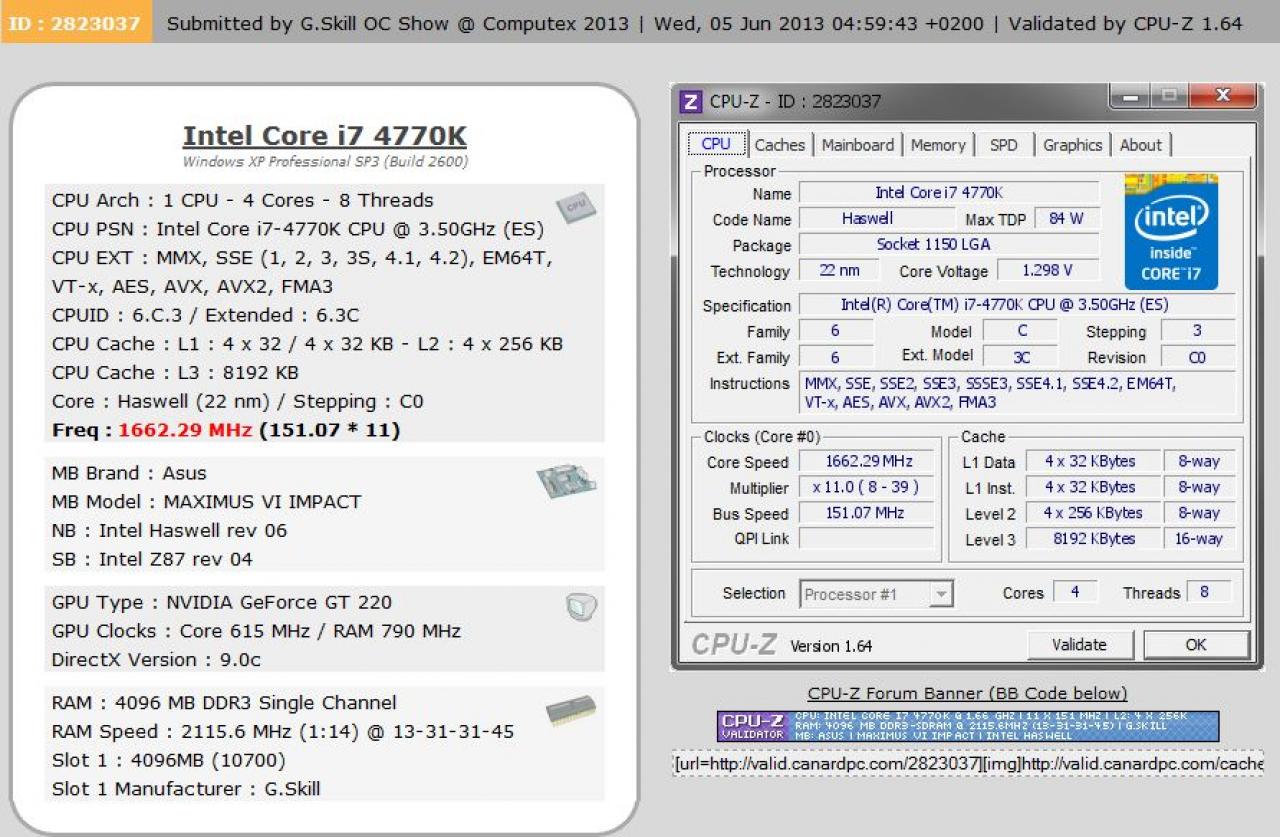Open the About tab
The width and height of the screenshot is (1280, 837).
[1141, 145]
